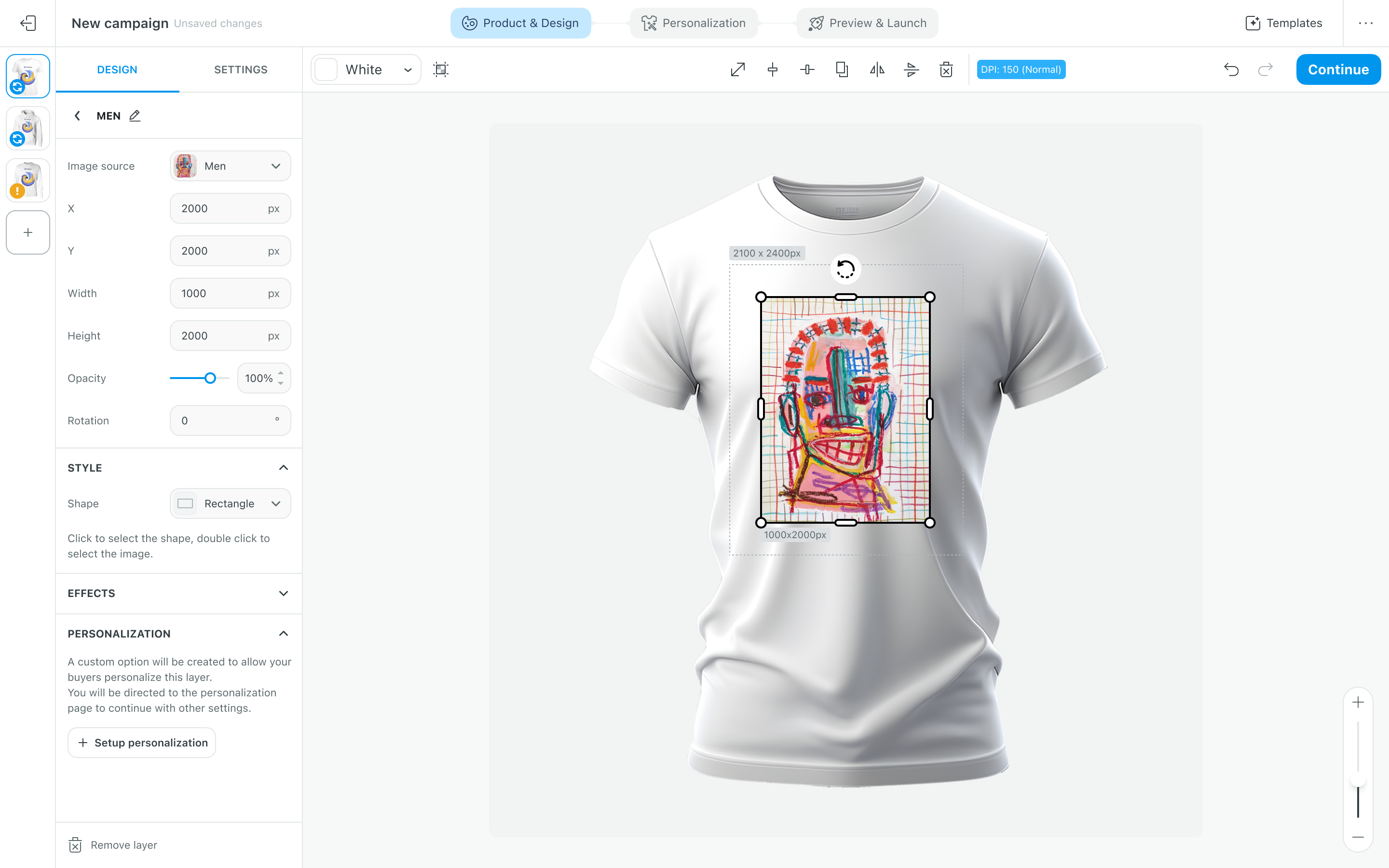Open the Image source Men dropdown
1389x868 pixels.
click(x=230, y=166)
